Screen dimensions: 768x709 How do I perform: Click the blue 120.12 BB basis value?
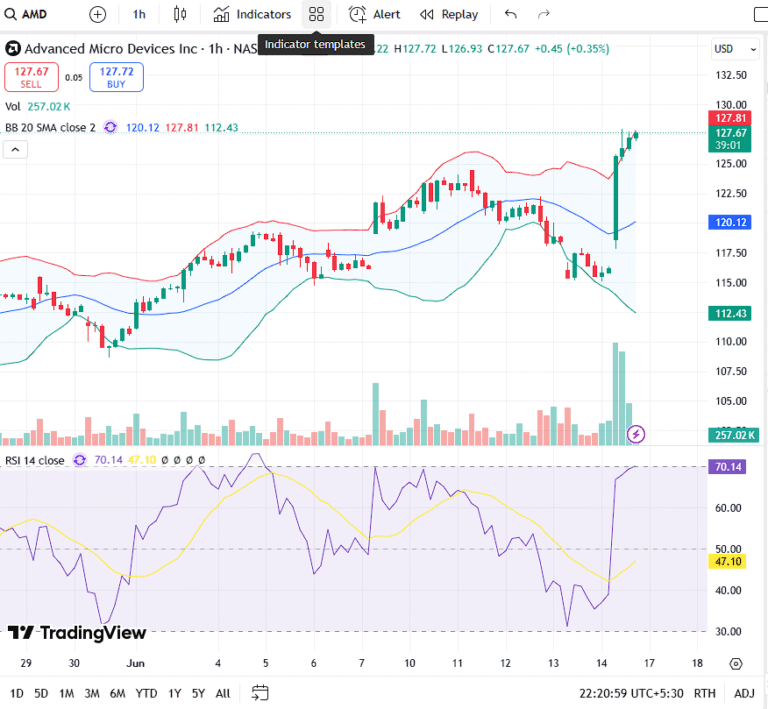143,128
